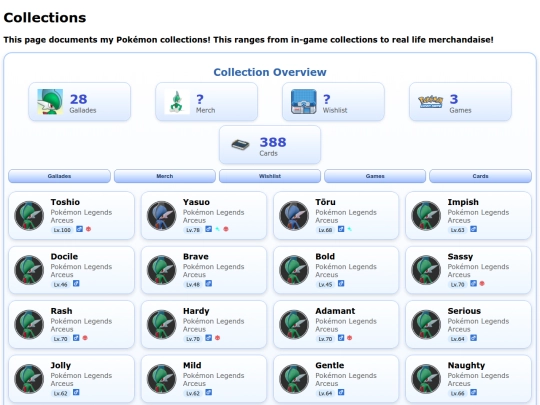Screen dimensions: 540x405
Task: Click Brave's Gallade portrait icon
Action: [162, 270]
